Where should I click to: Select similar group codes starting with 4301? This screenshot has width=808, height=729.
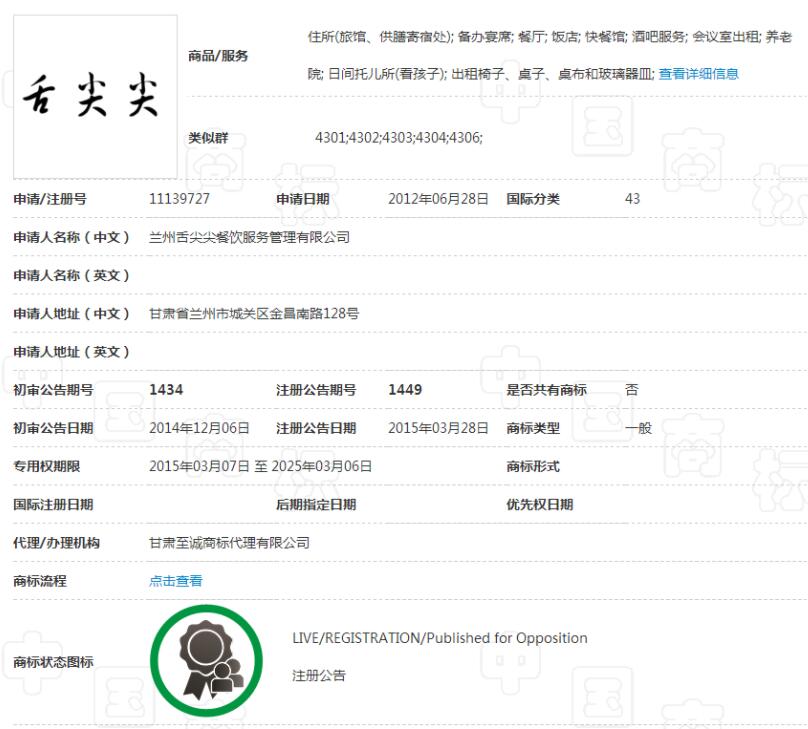pos(398,138)
